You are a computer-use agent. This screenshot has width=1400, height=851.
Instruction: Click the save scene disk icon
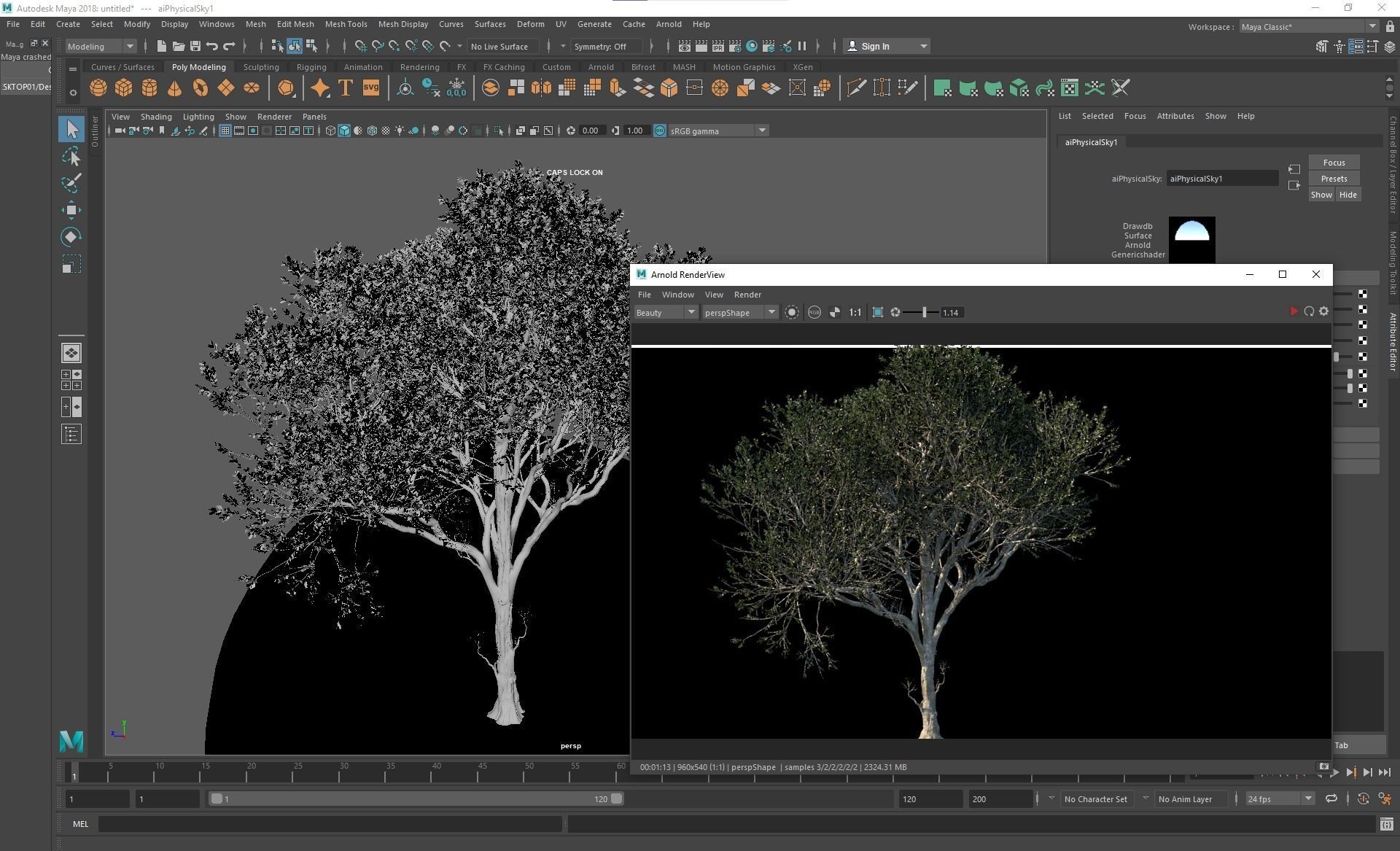195,46
